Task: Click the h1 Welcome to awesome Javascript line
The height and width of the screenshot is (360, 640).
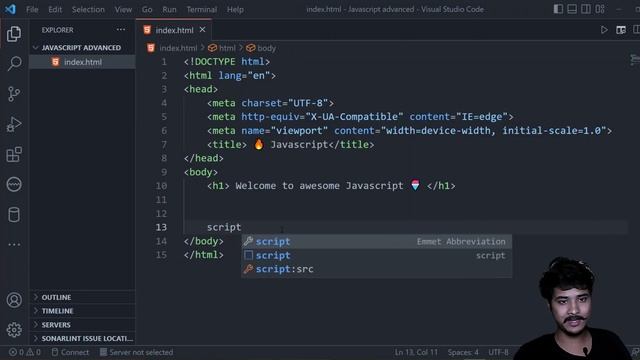Action: pos(331,186)
